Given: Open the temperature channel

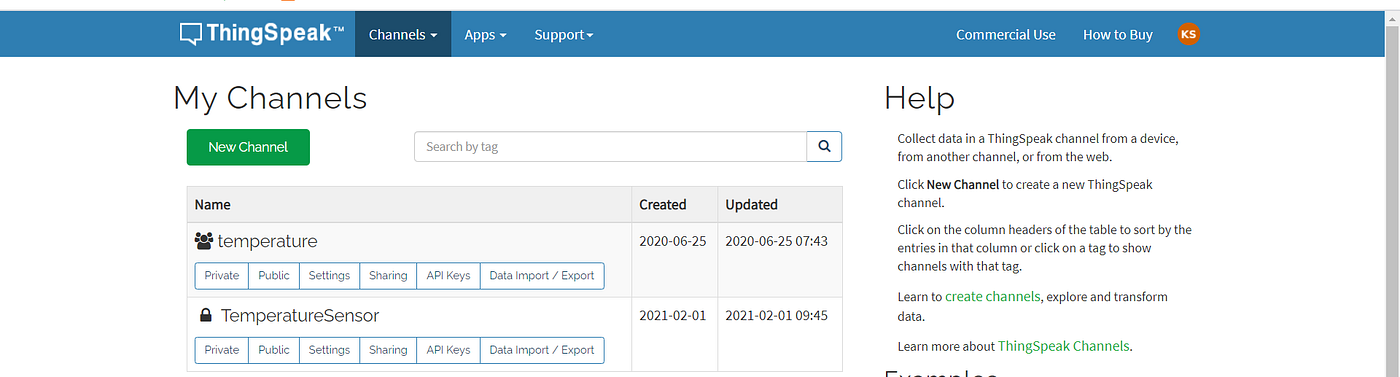Looking at the screenshot, I should point(267,241).
